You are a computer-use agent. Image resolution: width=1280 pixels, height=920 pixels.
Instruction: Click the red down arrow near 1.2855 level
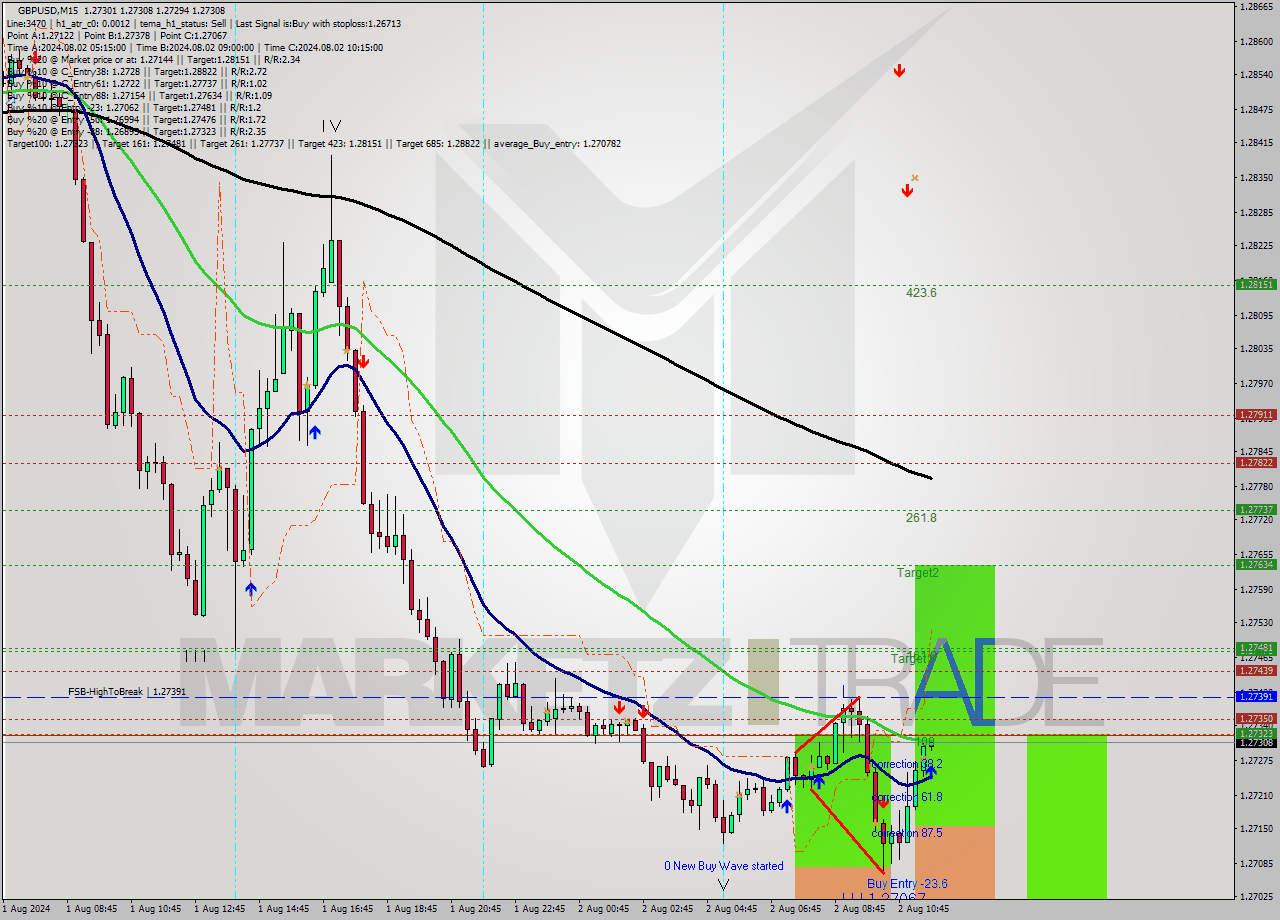[900, 71]
